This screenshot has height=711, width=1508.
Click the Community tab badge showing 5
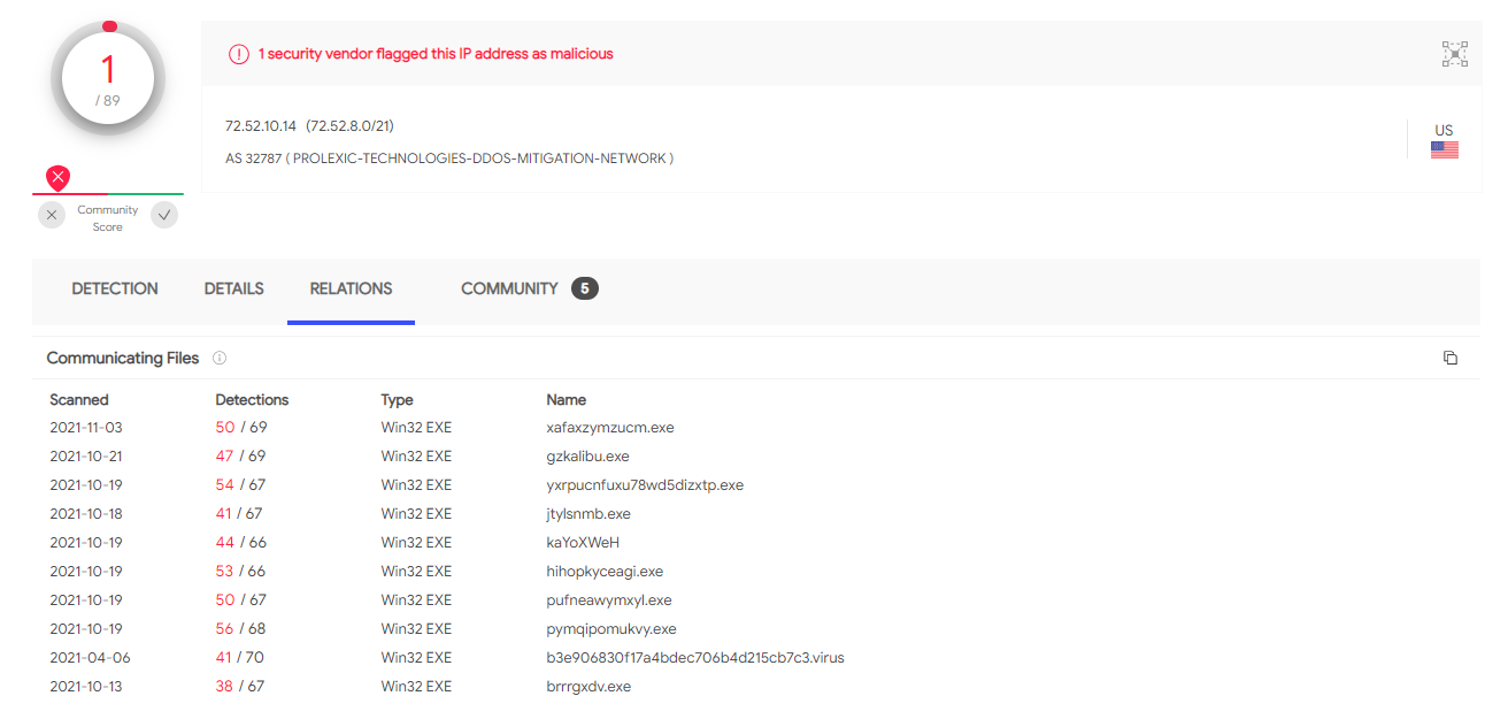pyautogui.click(x=585, y=289)
